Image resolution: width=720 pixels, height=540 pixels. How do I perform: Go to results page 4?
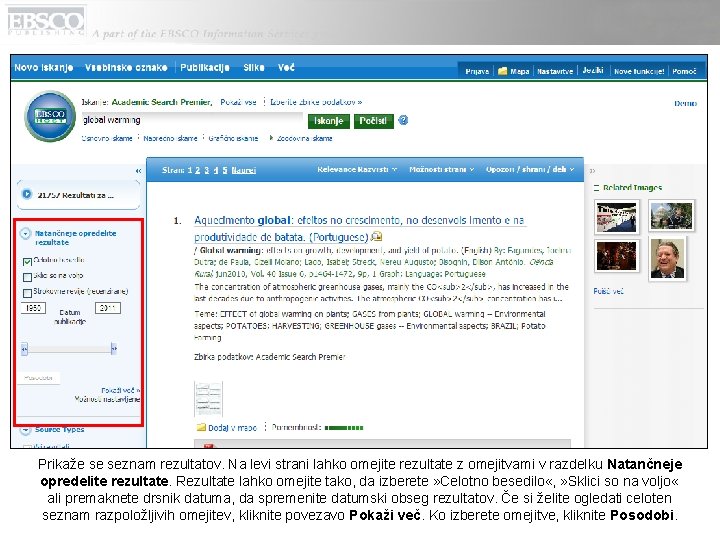click(216, 170)
